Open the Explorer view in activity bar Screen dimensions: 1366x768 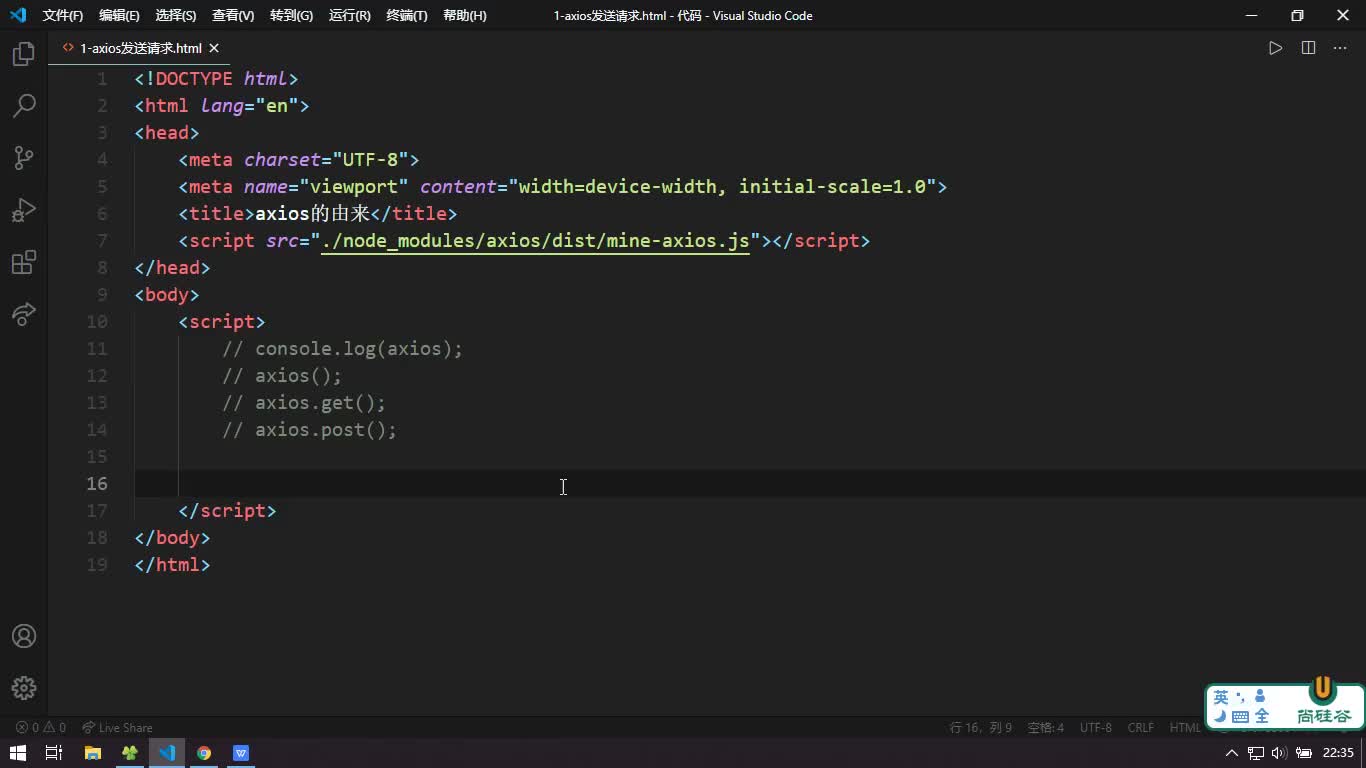24,54
